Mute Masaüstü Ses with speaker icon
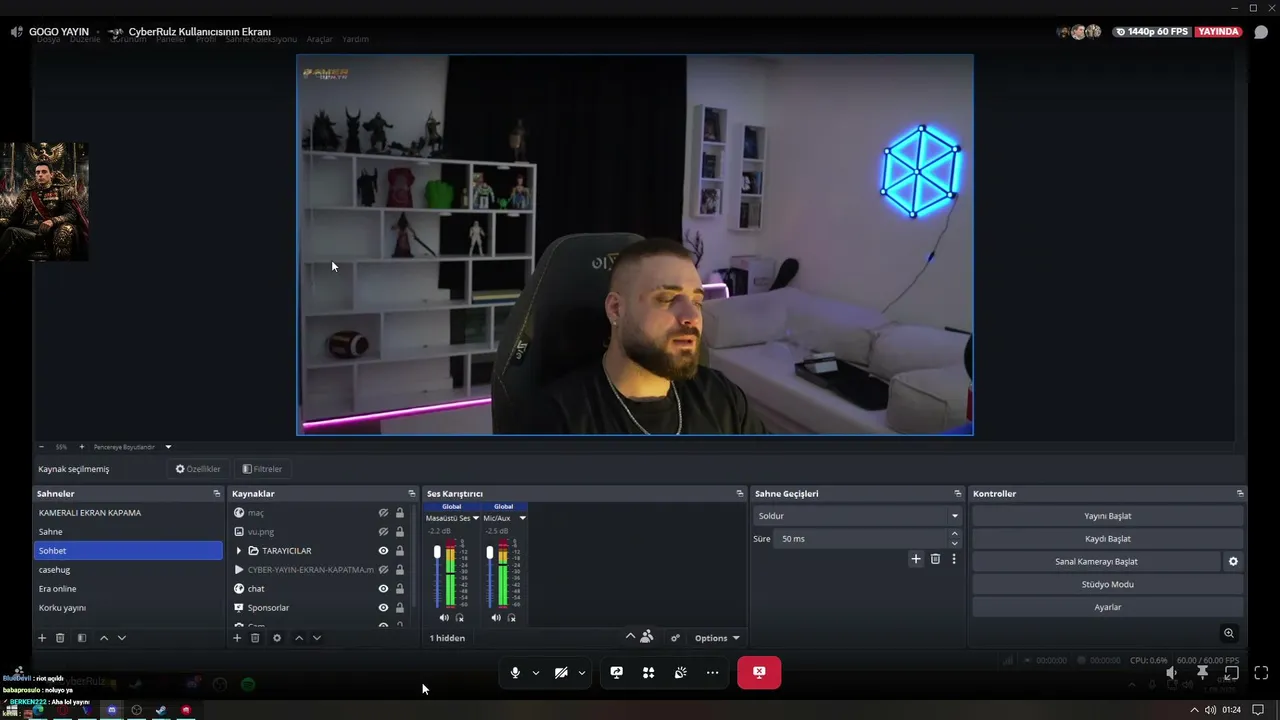The height and width of the screenshot is (720, 1280). [444, 618]
